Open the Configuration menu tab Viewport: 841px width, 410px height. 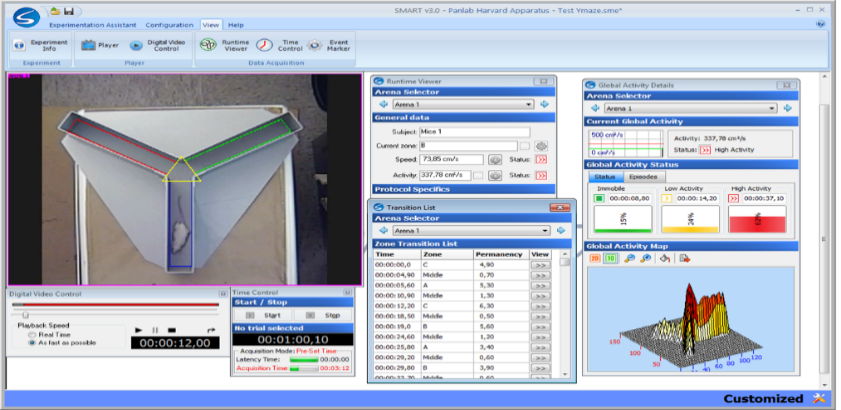[169, 24]
